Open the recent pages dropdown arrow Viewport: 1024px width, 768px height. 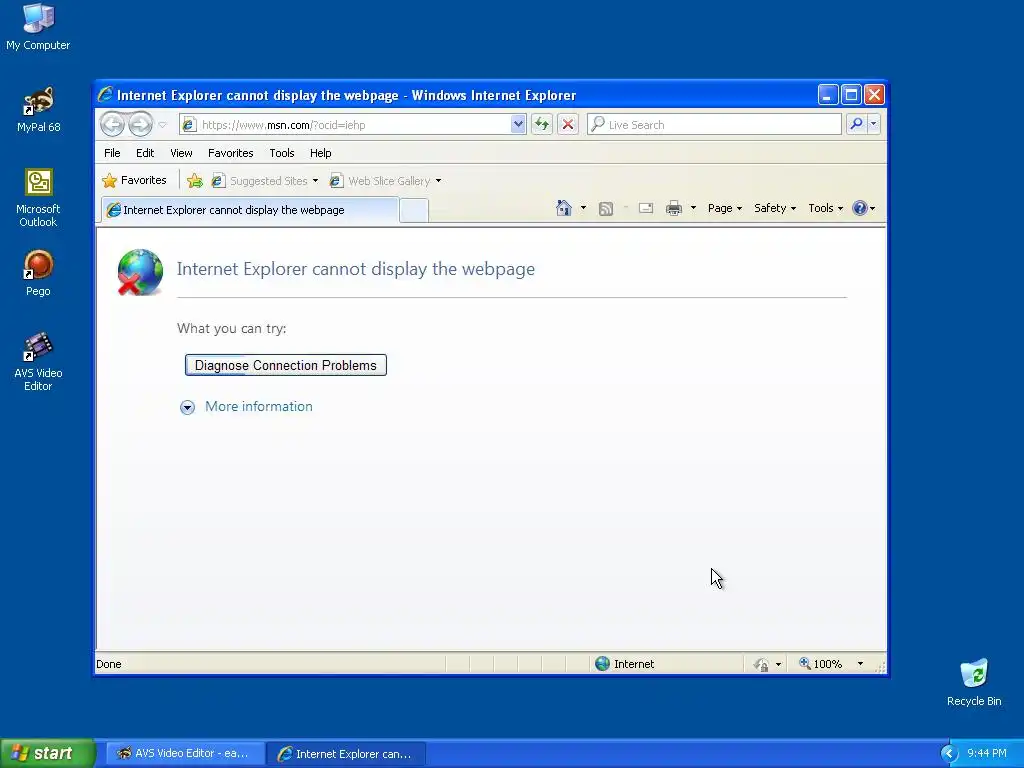pos(163,125)
